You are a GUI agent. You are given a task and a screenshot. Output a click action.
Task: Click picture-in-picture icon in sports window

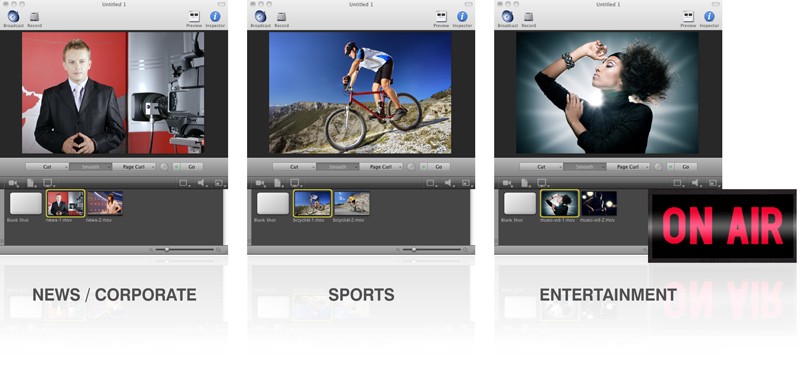(x=466, y=183)
